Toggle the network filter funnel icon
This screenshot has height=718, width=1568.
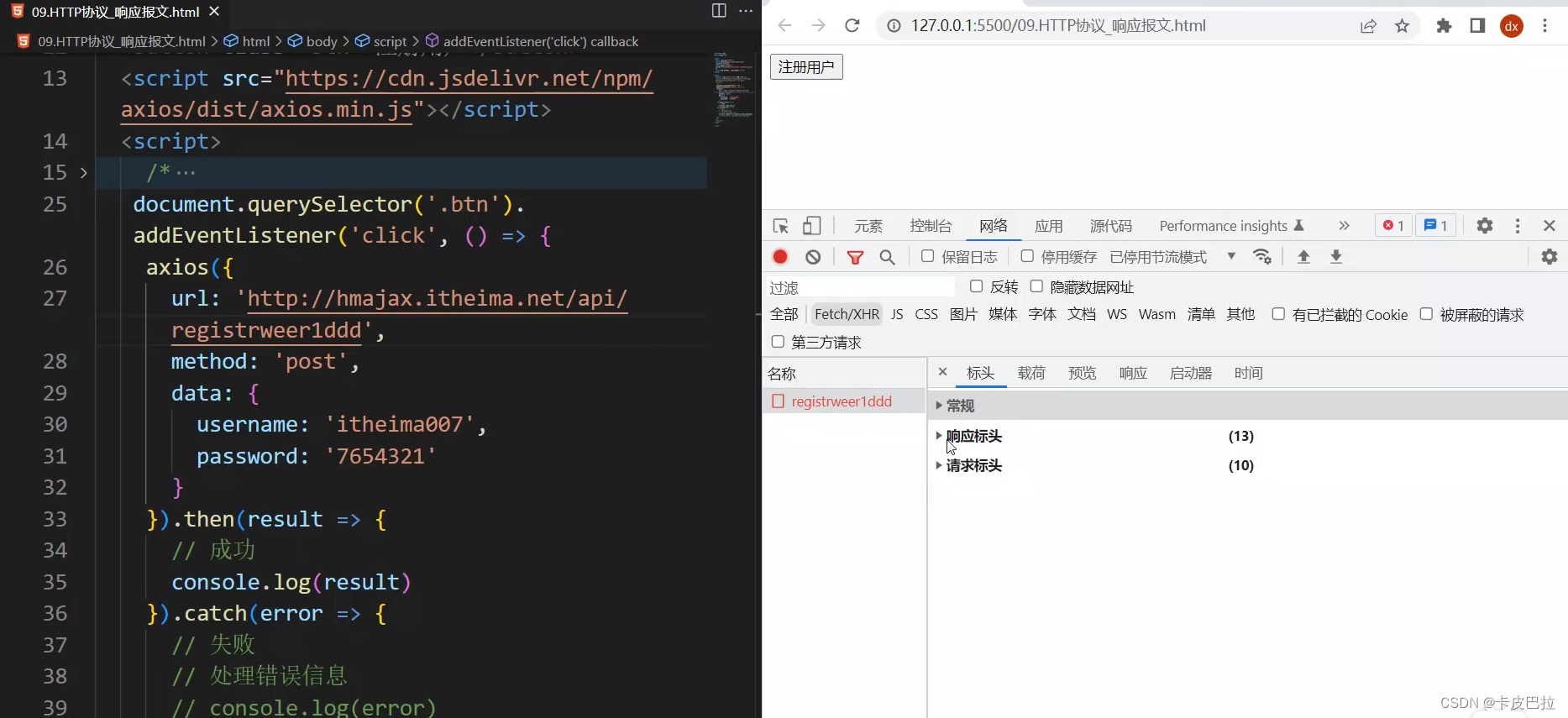coord(855,257)
